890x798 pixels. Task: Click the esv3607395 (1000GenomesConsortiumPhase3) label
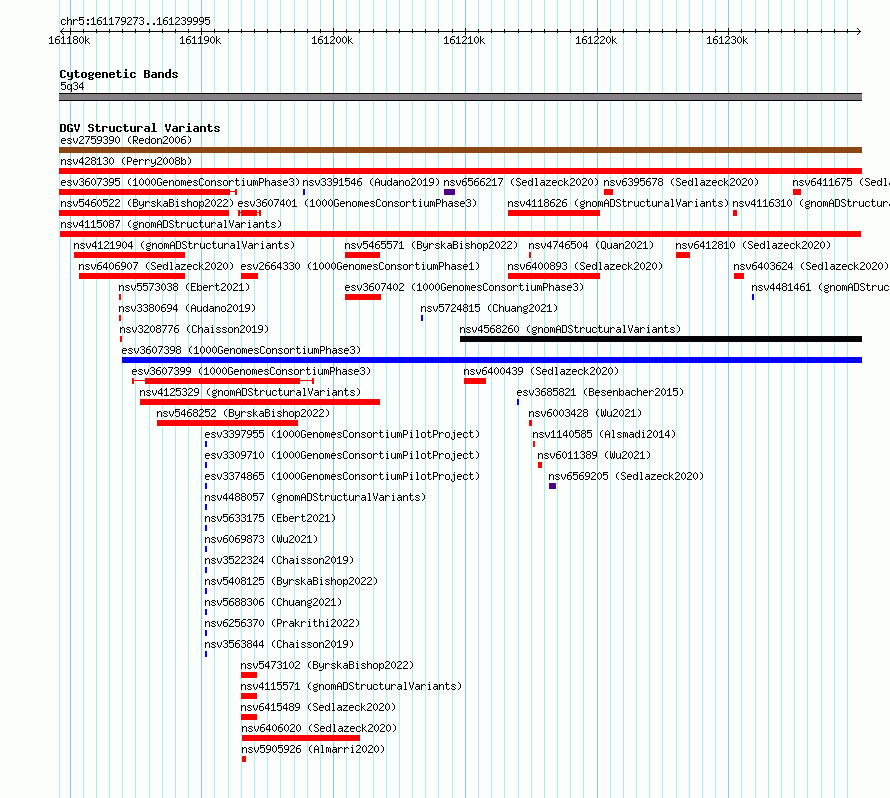180,182
